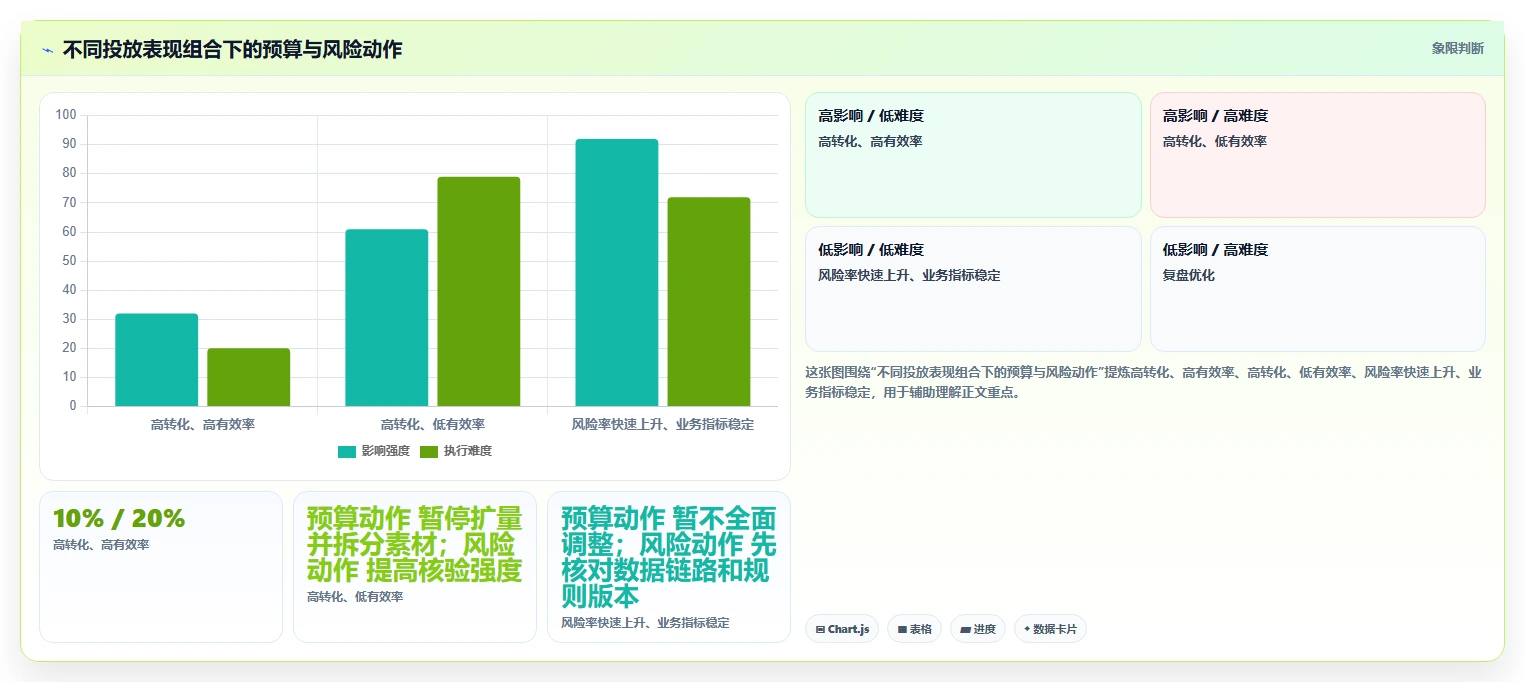Open the 高影响 / 低难度 quadrant card
This screenshot has width=1525, height=682.
973,155
